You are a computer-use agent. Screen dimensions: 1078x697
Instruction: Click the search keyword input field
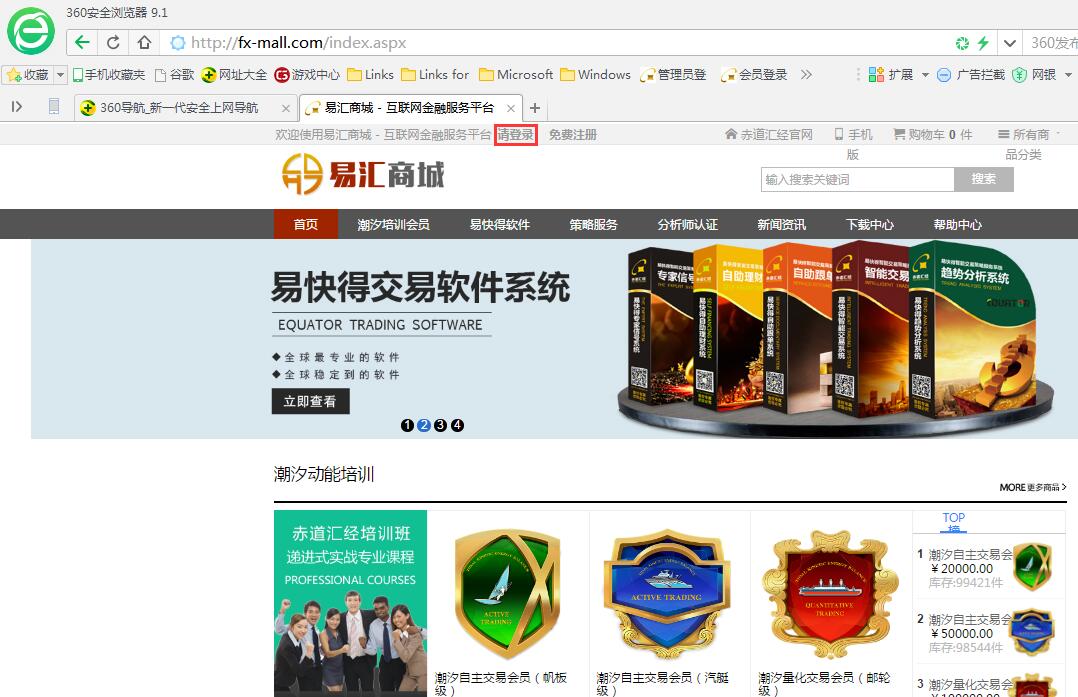point(857,179)
